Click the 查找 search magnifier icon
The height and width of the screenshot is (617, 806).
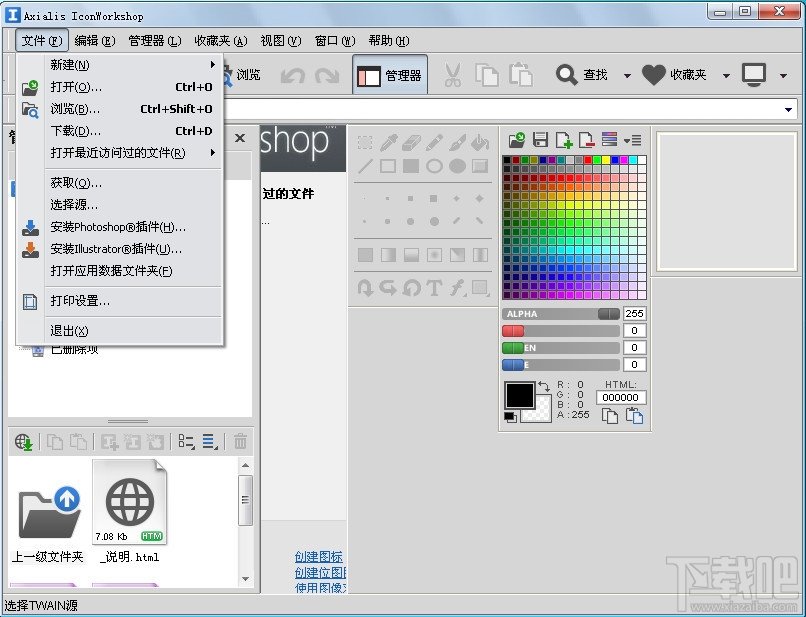click(568, 74)
